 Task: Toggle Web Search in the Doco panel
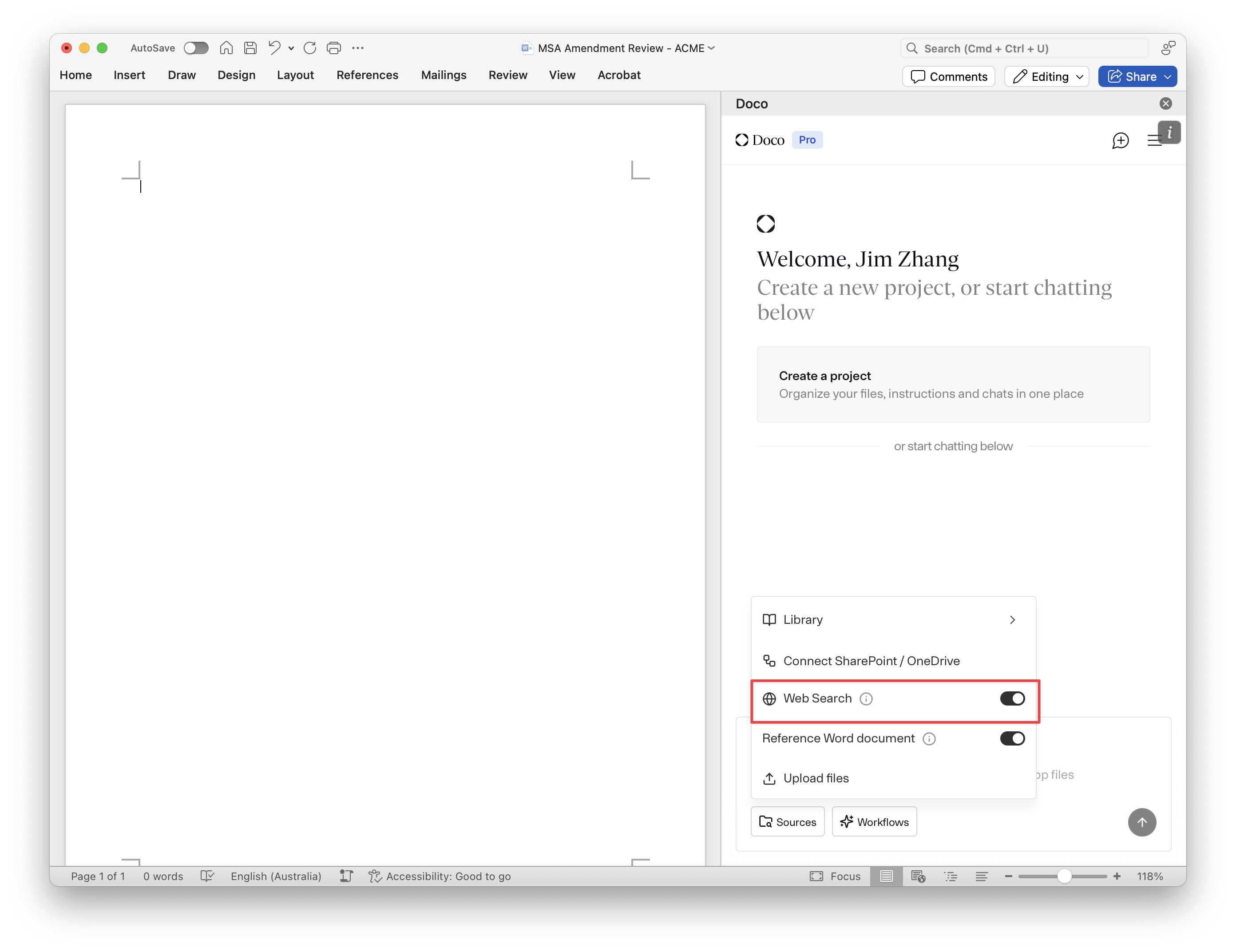1012,698
